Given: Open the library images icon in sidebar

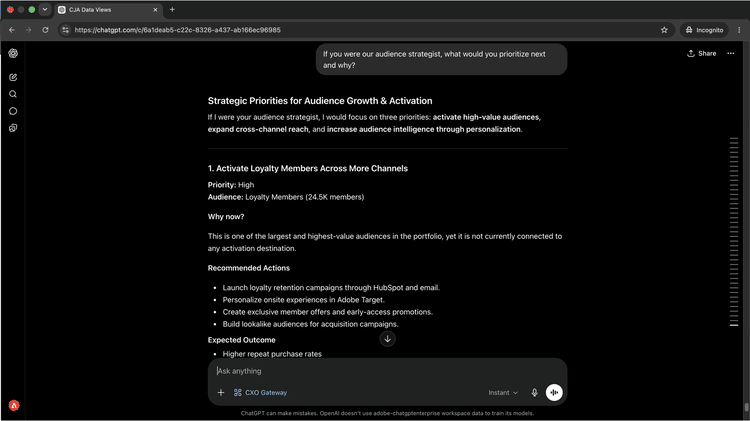Looking at the screenshot, I should tap(13, 128).
